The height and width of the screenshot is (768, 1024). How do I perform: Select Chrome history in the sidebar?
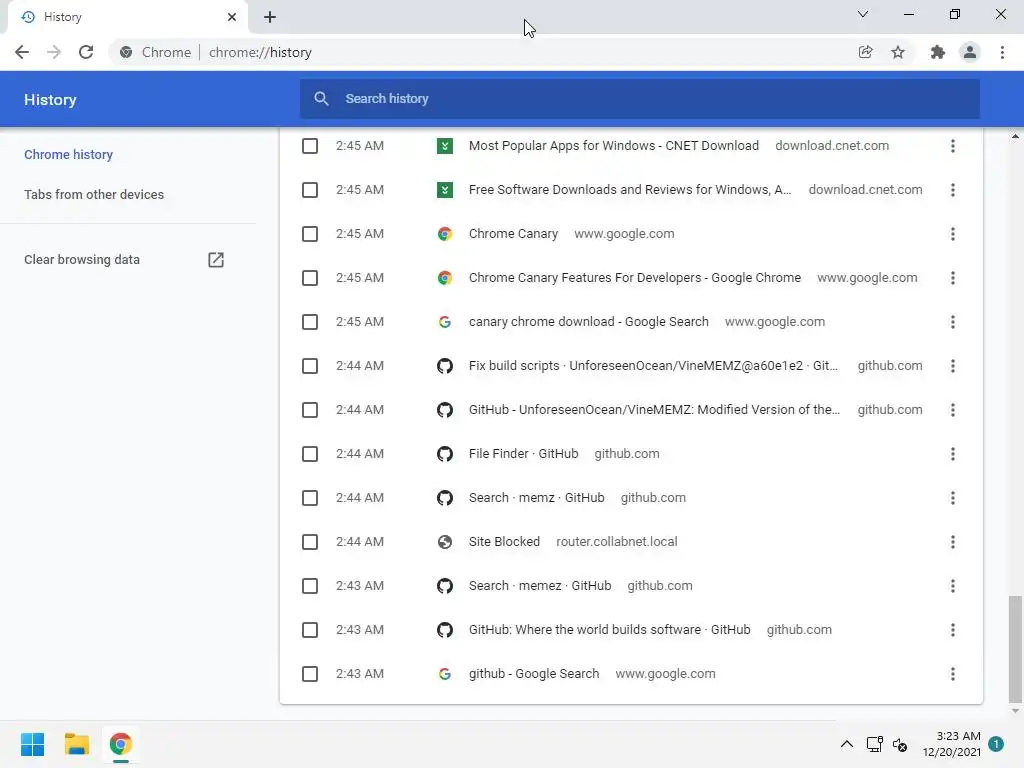[69, 155]
